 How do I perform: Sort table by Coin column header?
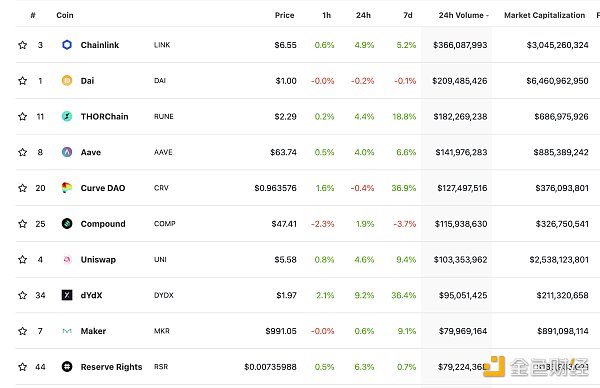pos(65,15)
